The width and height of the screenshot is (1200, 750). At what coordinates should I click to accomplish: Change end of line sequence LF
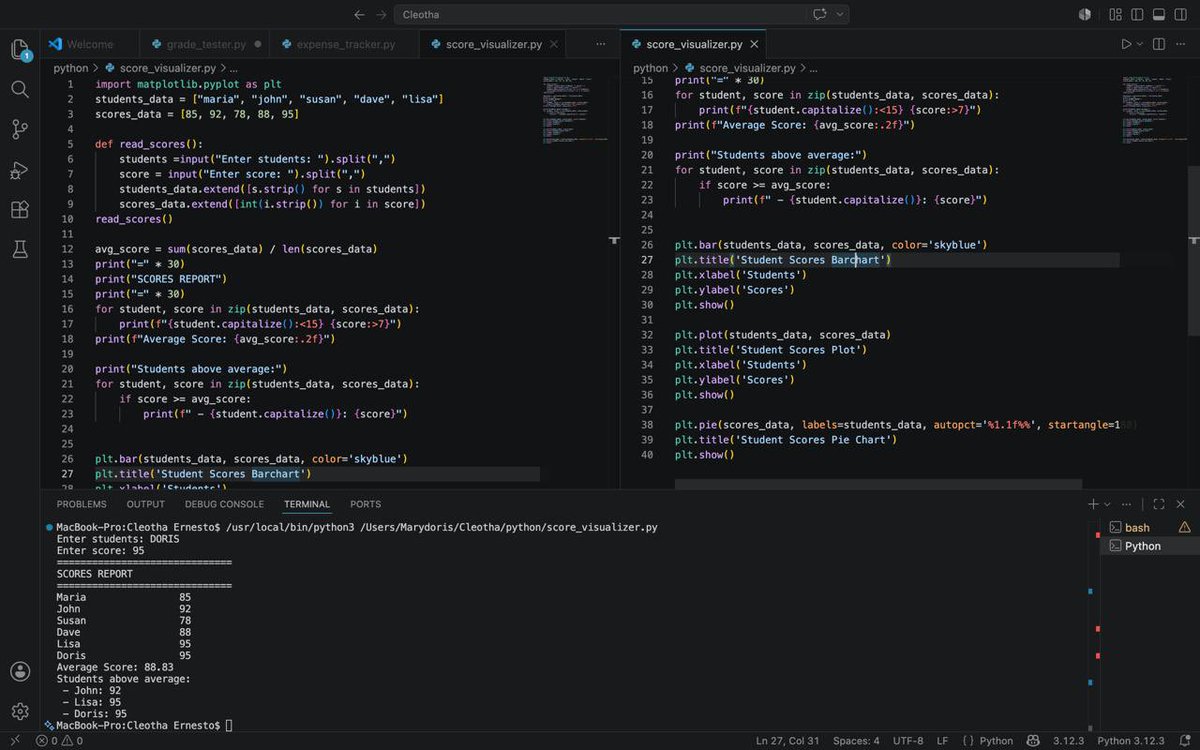(x=942, y=741)
